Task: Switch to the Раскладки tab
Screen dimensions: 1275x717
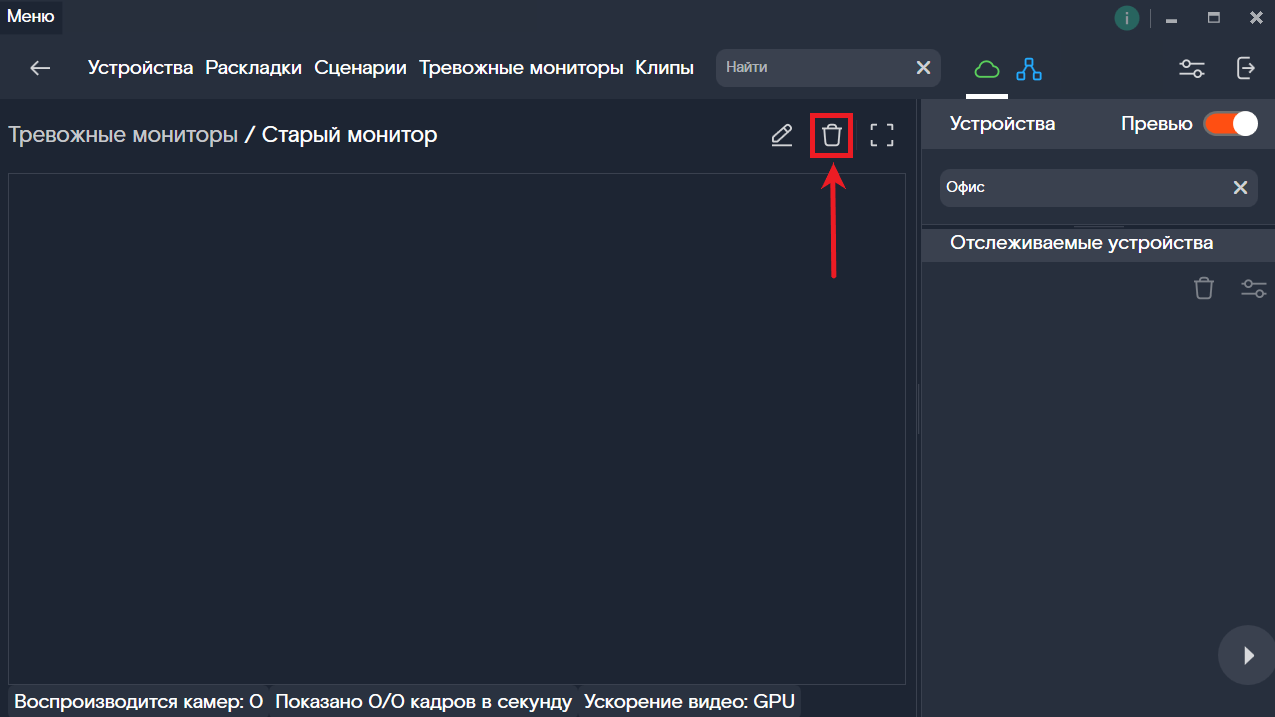Action: click(x=254, y=68)
